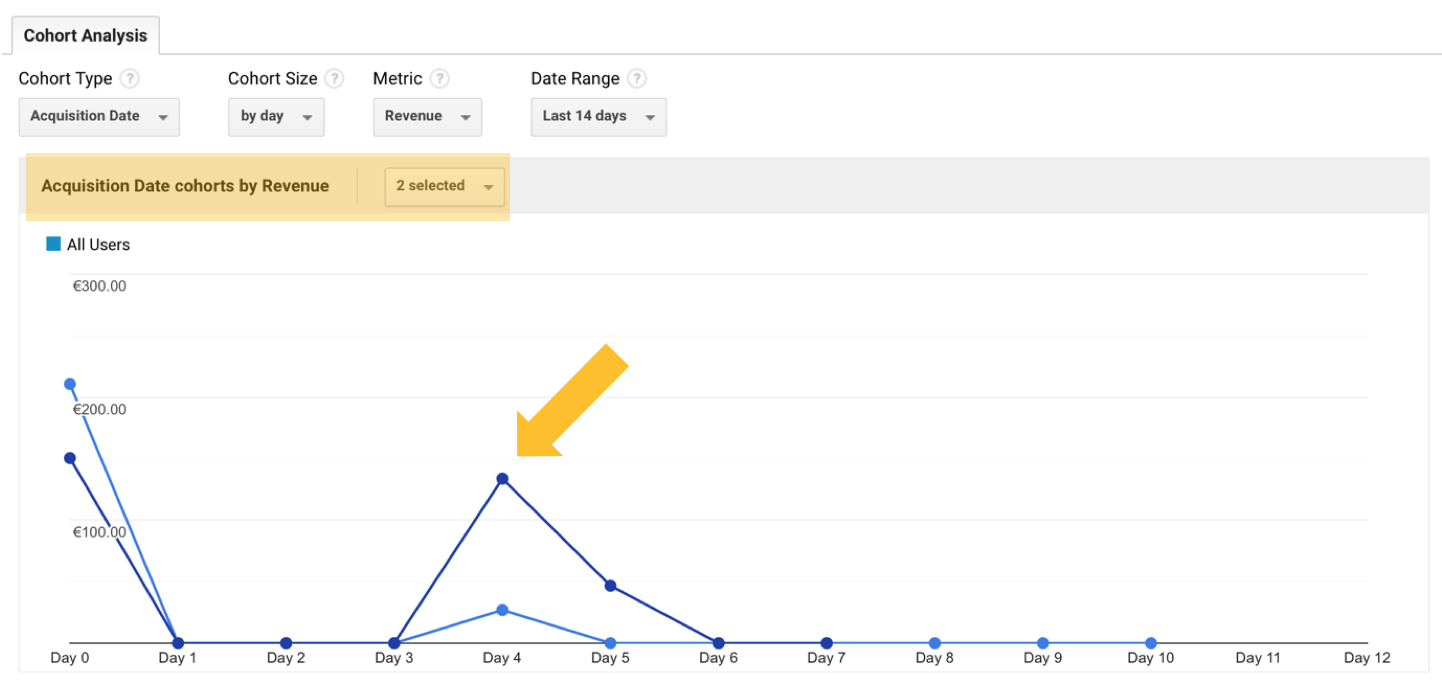
Task: Click the data point at Day 1
Action: click(178, 643)
